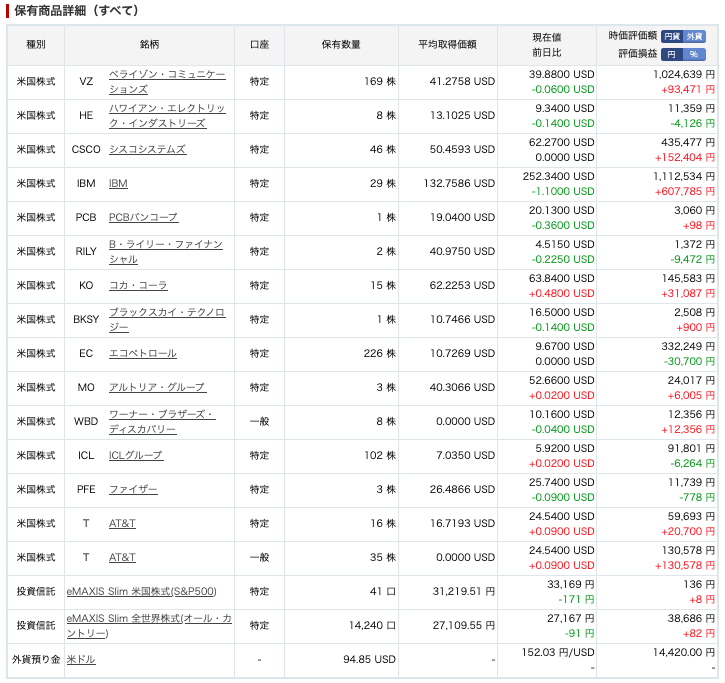Open the IBM stock detail link

(x=118, y=184)
